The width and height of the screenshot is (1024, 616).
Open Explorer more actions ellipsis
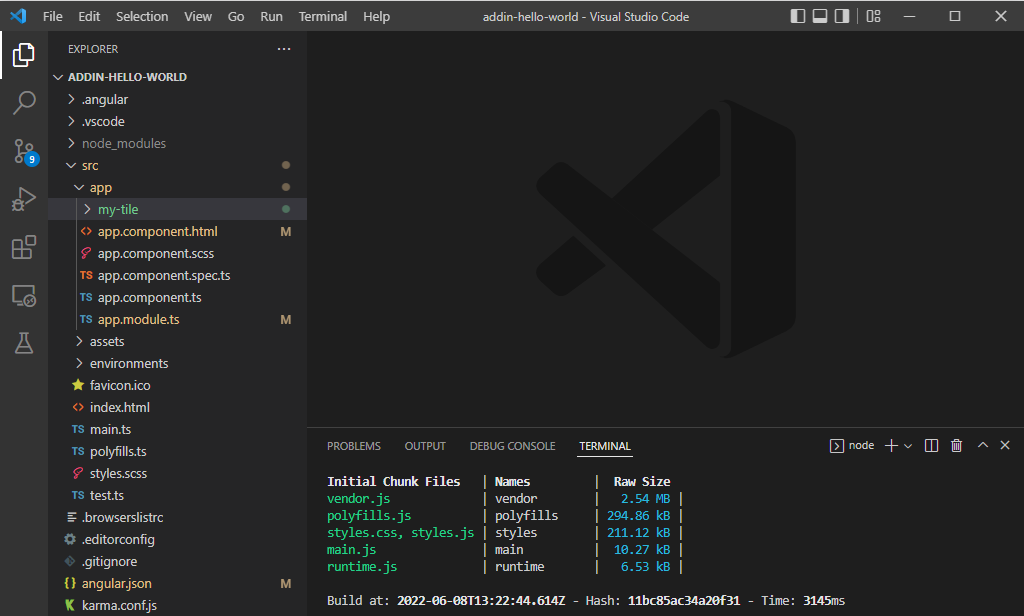[x=283, y=49]
